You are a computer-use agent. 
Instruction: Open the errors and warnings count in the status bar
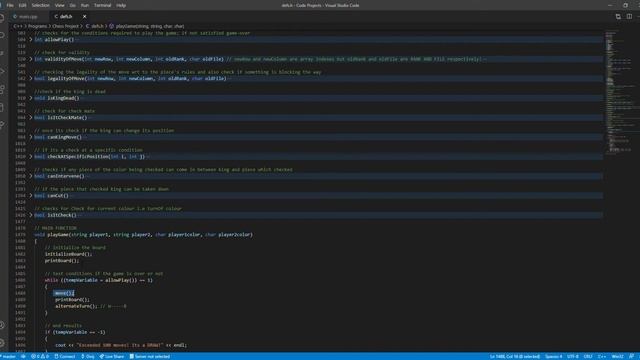[40, 356]
